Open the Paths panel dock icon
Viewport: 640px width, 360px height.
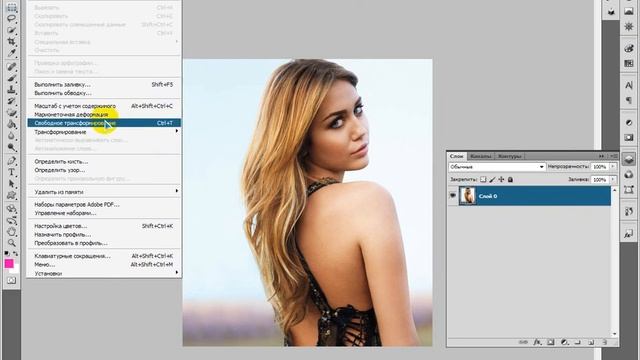pos(629,189)
